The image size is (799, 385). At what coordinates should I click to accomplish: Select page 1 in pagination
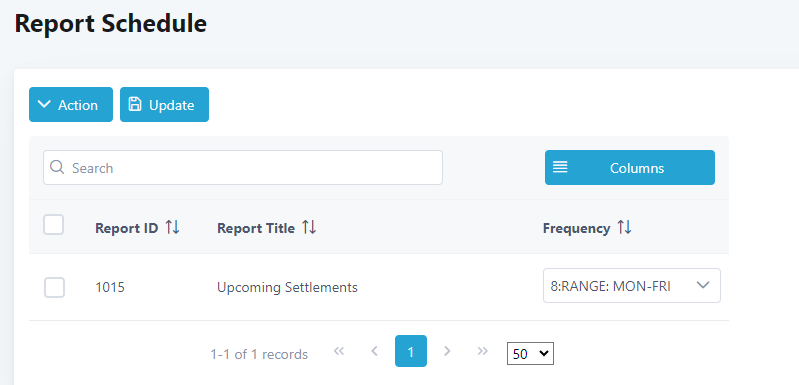(x=411, y=351)
